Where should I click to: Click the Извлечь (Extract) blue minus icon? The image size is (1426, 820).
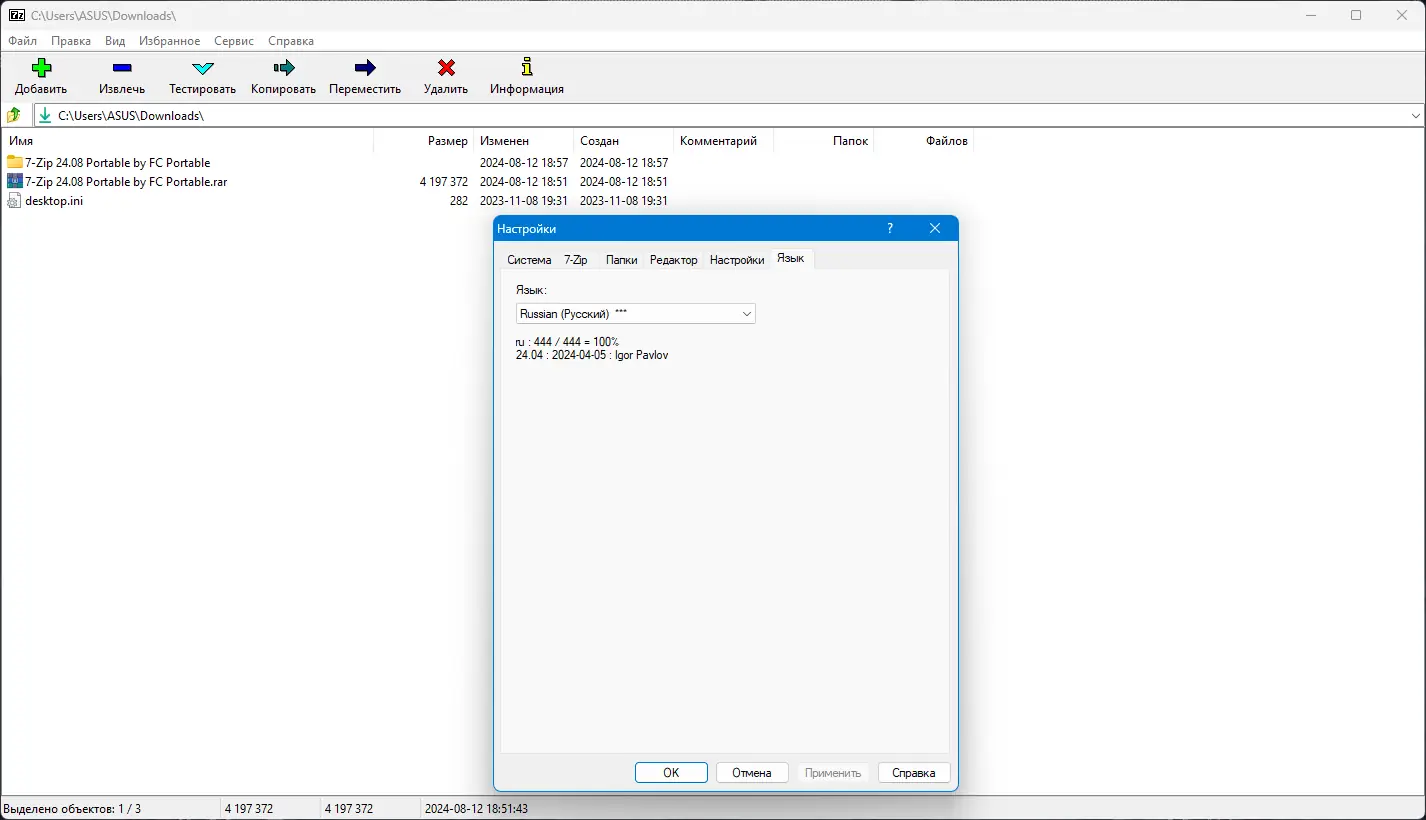pyautogui.click(x=122, y=68)
